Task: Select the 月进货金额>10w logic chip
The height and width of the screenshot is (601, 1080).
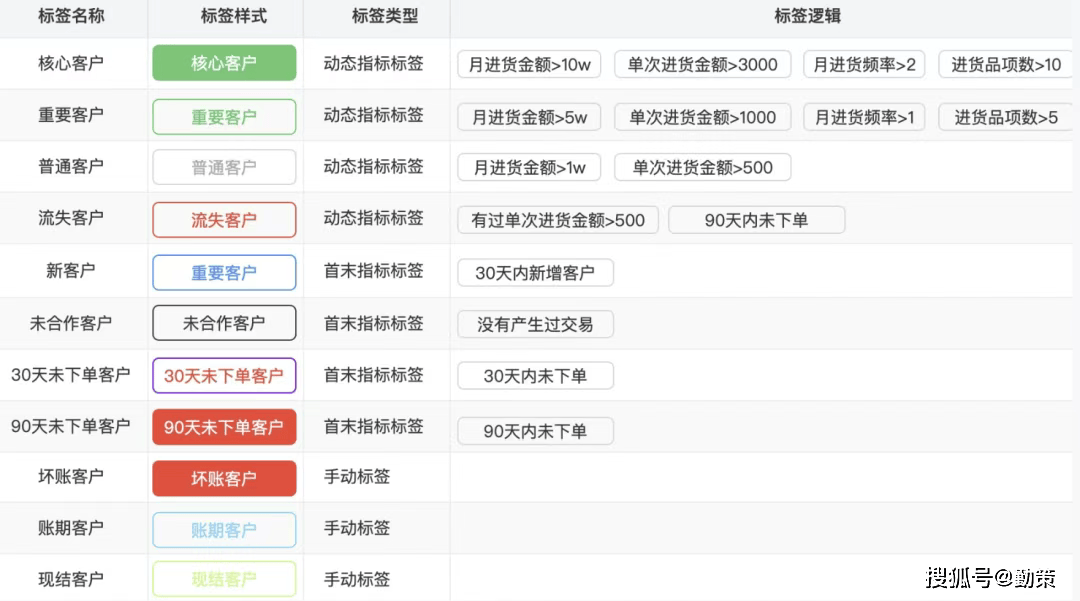Action: coord(529,65)
